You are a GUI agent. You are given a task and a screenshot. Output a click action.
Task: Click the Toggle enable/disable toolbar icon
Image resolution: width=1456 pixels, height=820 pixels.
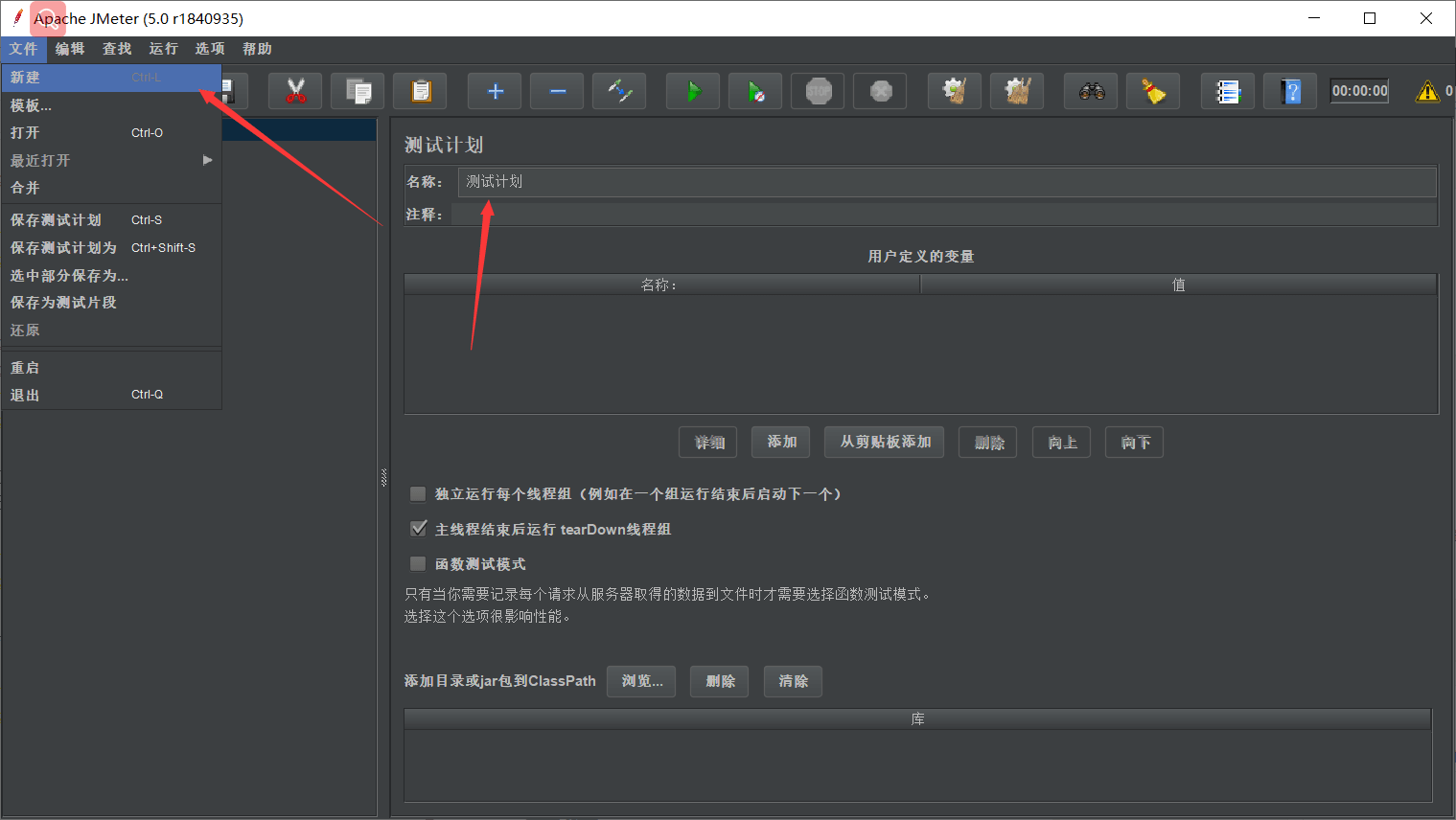point(619,91)
